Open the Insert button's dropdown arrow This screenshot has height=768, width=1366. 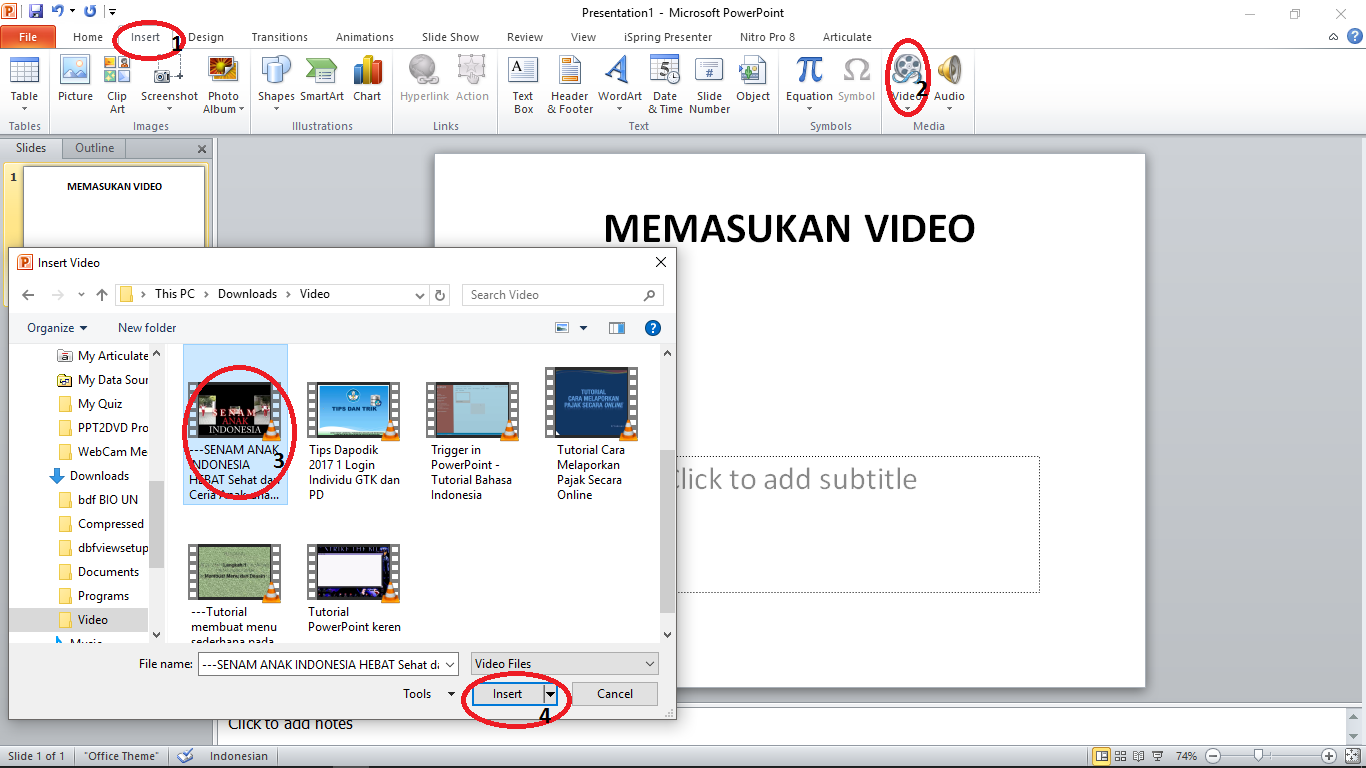tap(548, 693)
